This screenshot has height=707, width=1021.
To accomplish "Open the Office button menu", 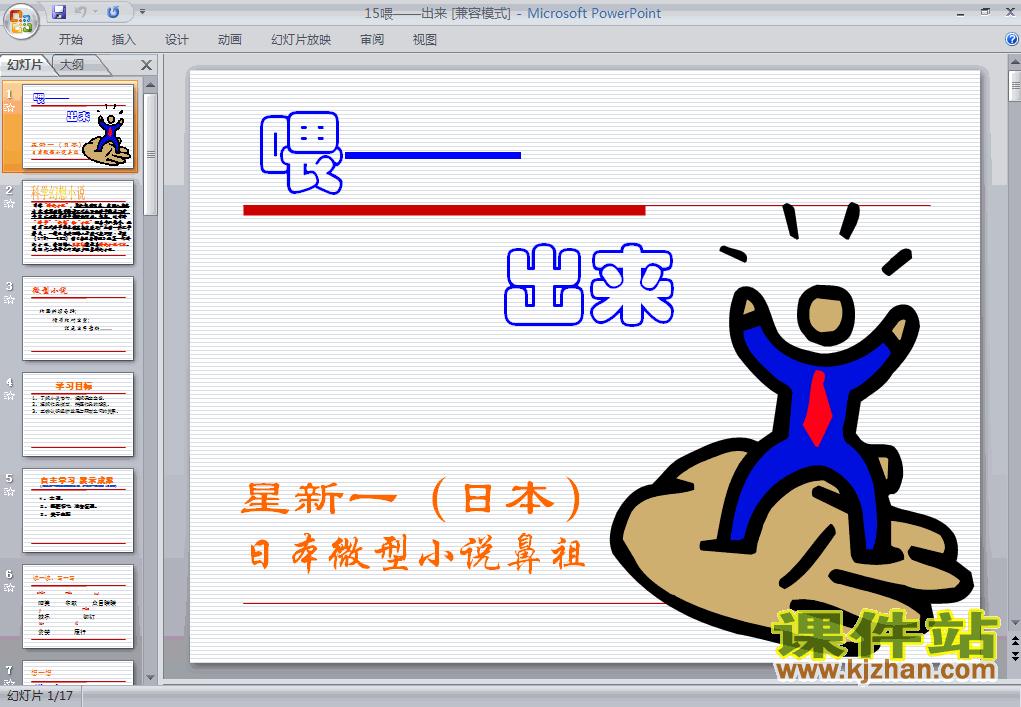I will [21, 21].
